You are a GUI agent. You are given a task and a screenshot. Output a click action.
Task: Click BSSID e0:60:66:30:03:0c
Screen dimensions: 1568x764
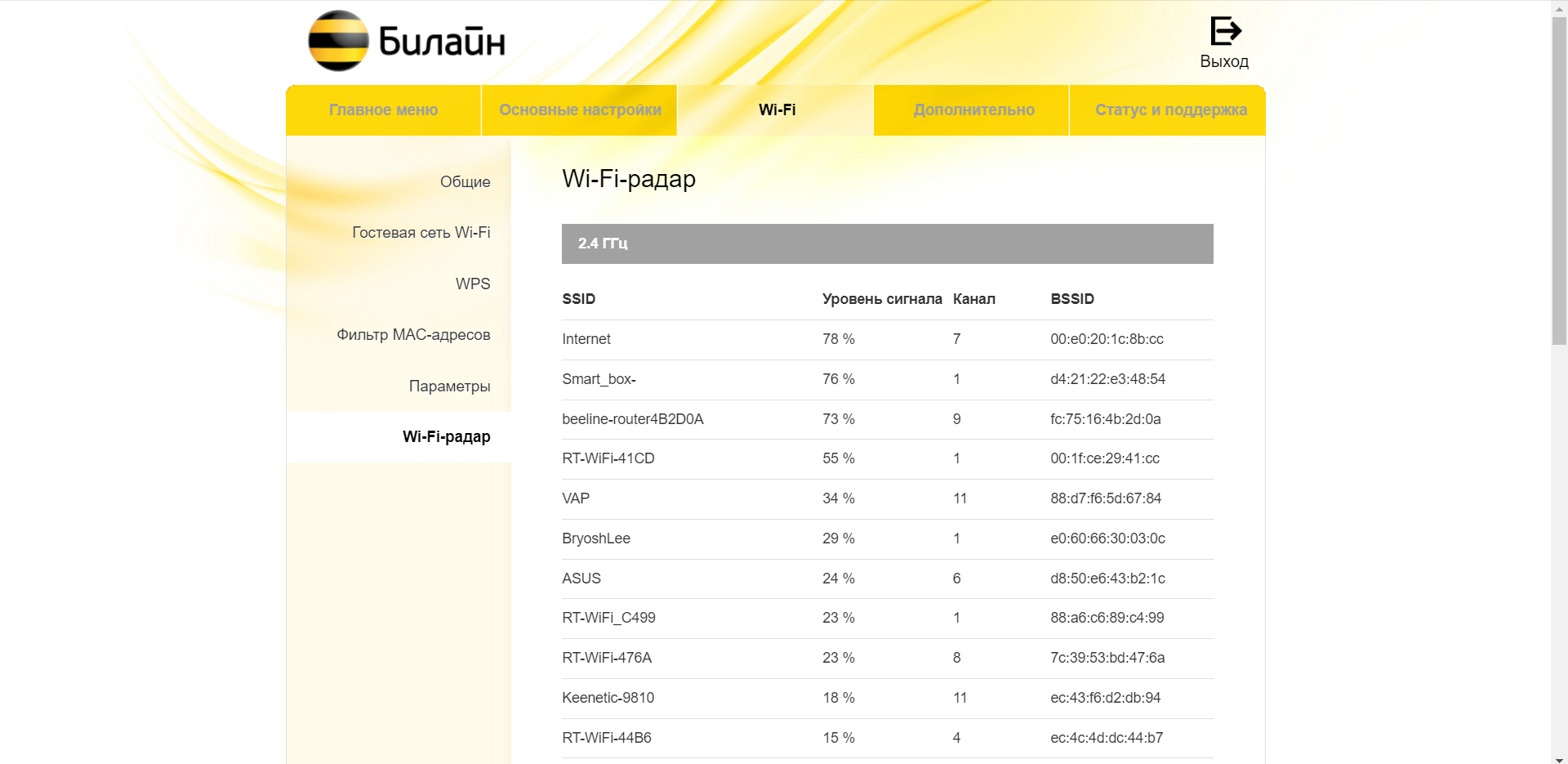coord(1107,538)
